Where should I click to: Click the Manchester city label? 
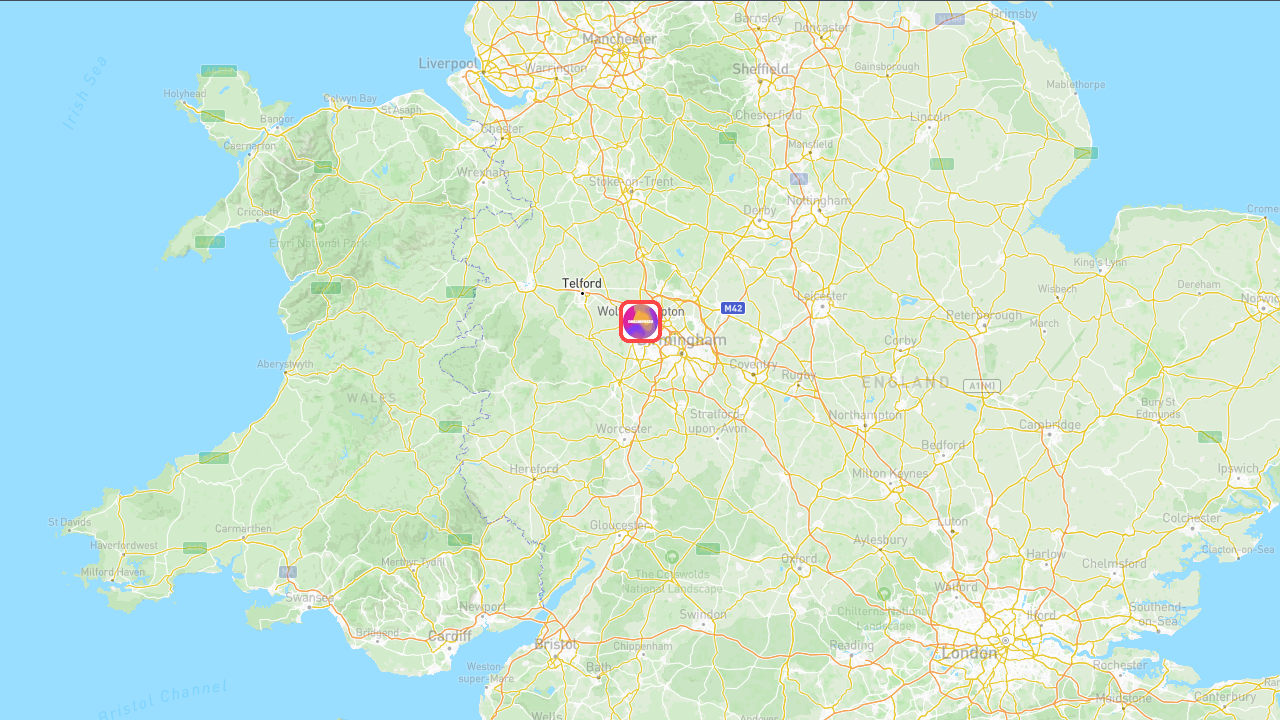pyautogui.click(x=620, y=39)
